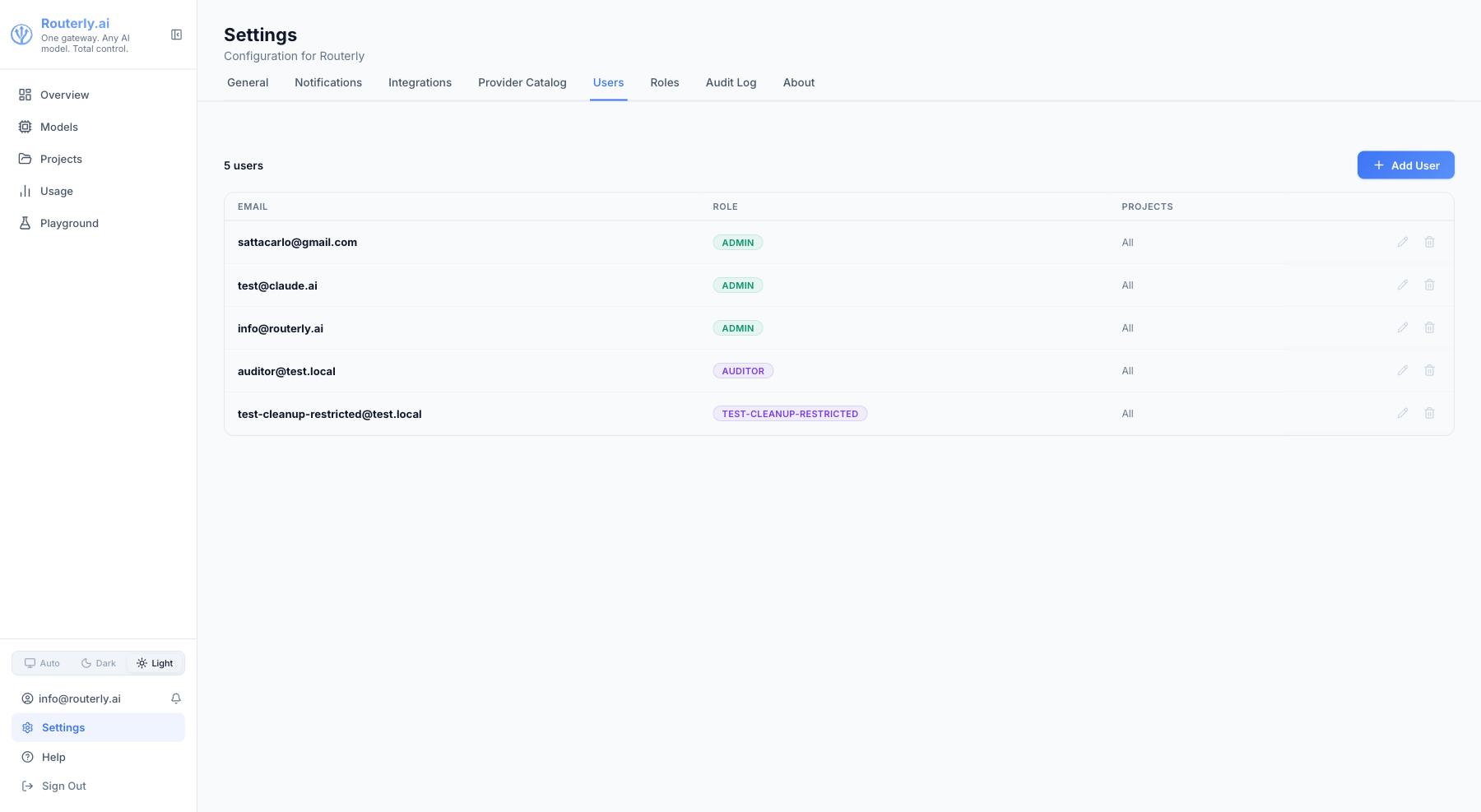This screenshot has width=1481, height=812.
Task: Click info@routerly.ai in the users table
Action: 281,328
